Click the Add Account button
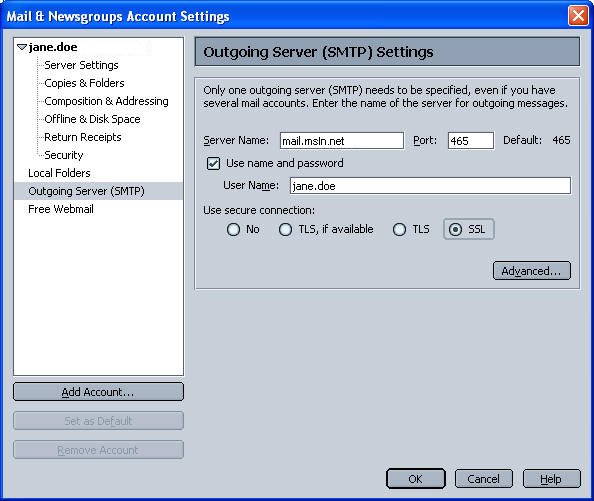Image resolution: width=594 pixels, height=501 pixels. click(x=98, y=392)
